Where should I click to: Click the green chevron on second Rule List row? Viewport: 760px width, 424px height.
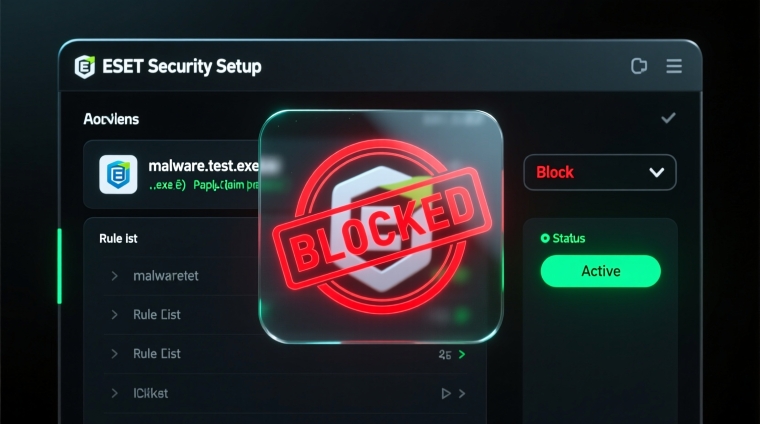[x=462, y=355]
